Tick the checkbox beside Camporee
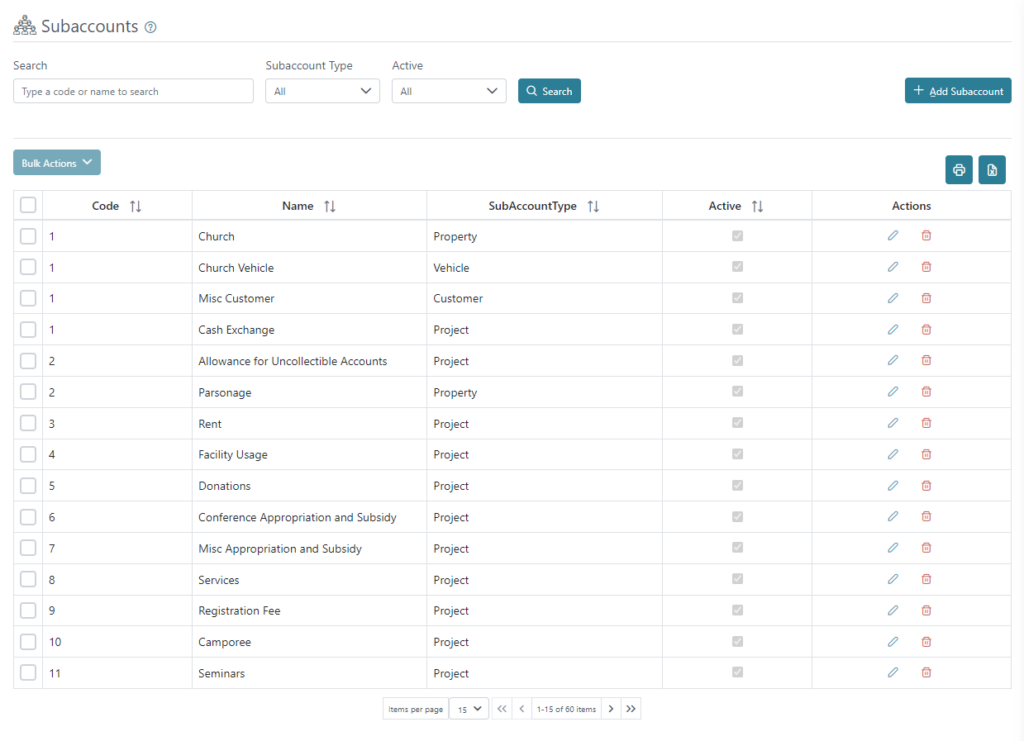 pos(28,642)
